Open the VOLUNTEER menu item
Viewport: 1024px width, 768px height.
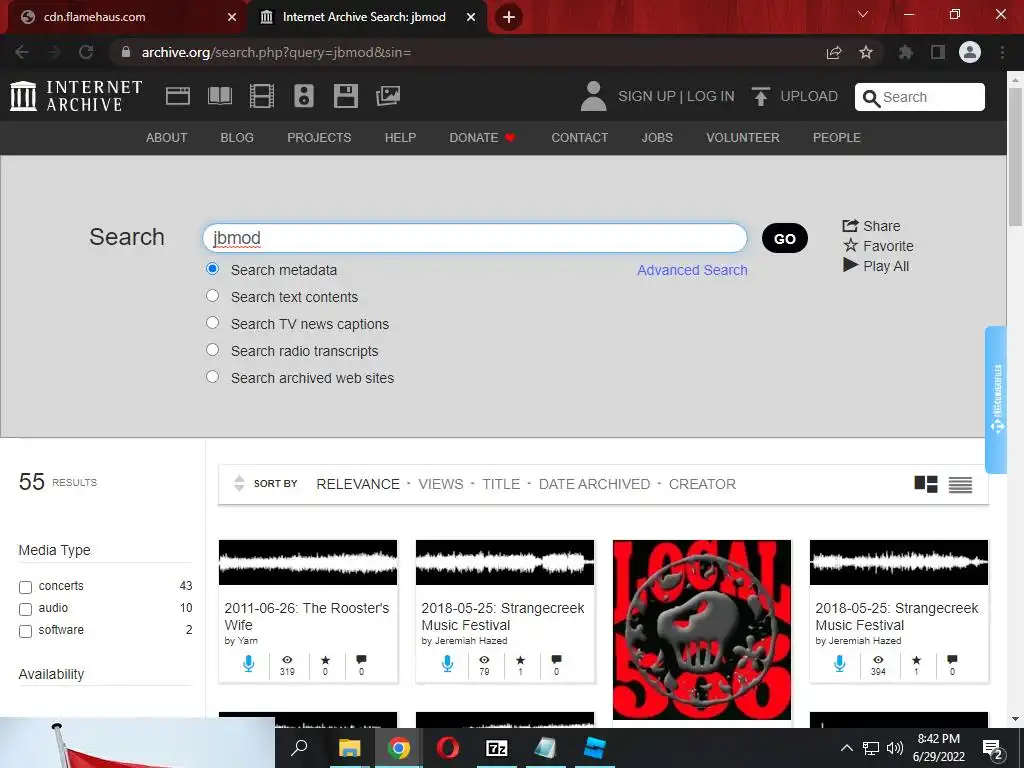click(x=743, y=138)
